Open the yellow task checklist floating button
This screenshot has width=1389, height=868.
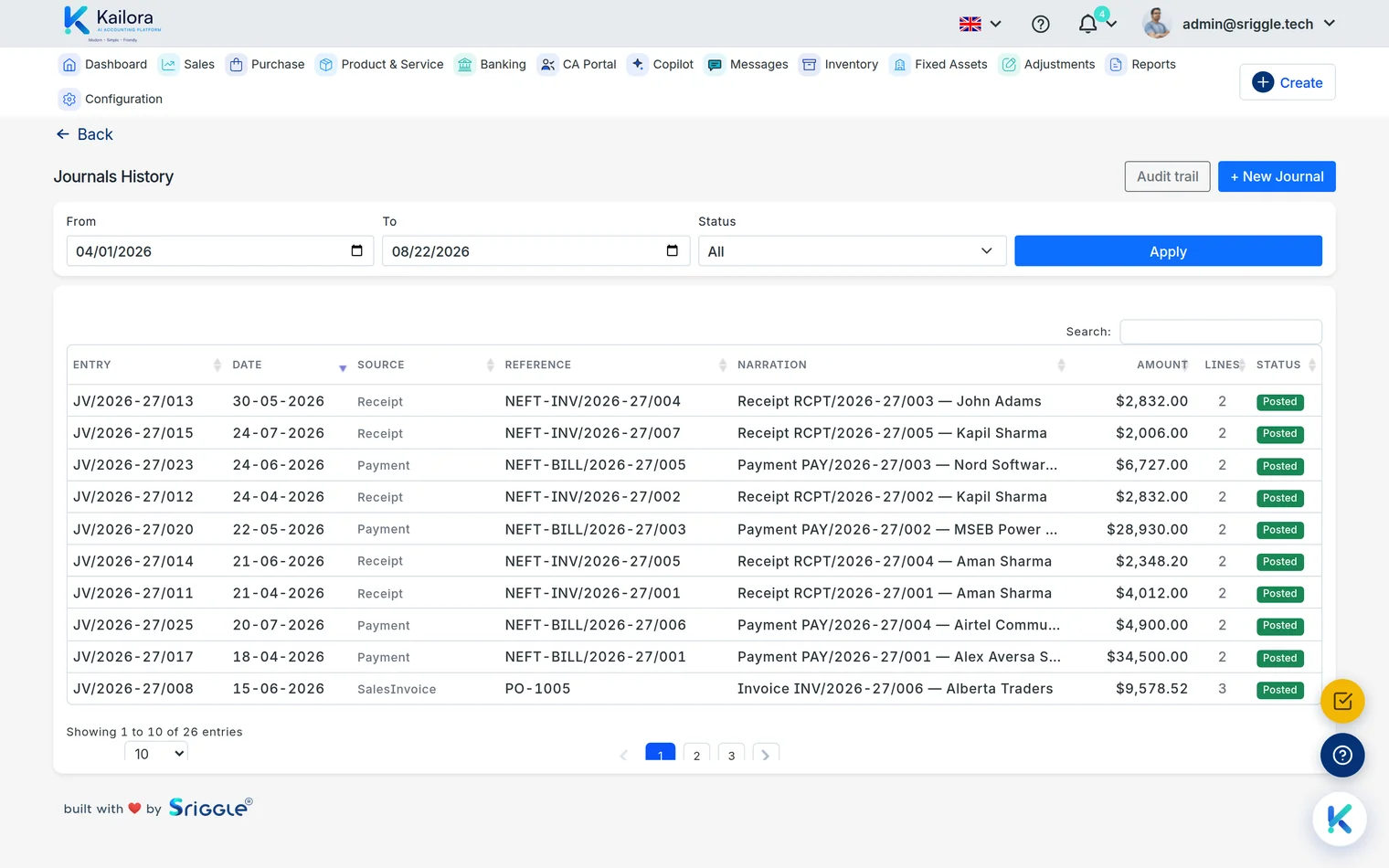pyautogui.click(x=1342, y=702)
